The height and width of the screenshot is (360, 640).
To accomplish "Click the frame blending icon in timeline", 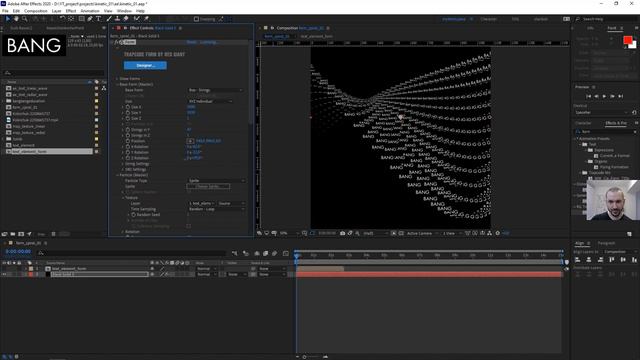I will click(x=266, y=253).
